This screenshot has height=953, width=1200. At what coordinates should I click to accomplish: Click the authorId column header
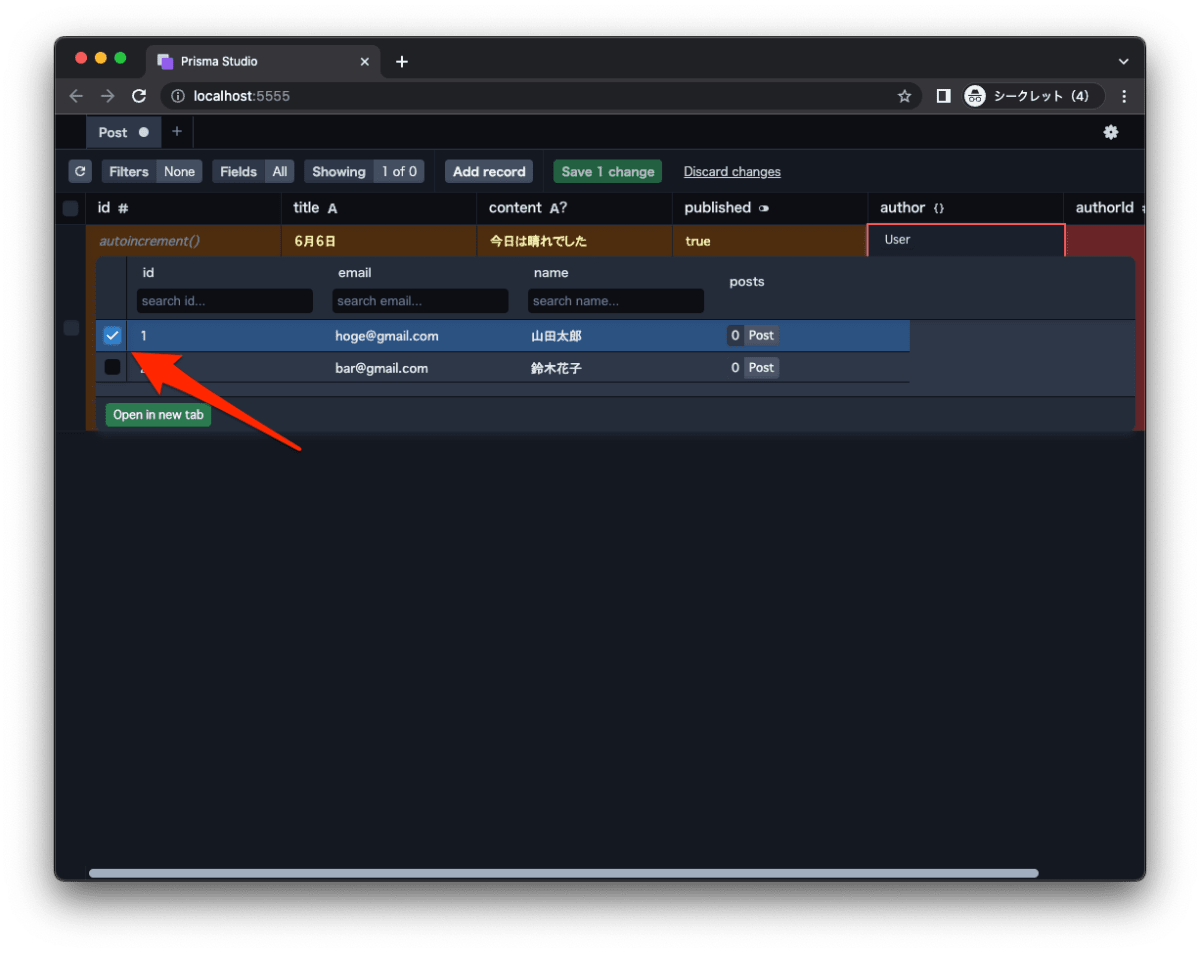coord(1105,208)
